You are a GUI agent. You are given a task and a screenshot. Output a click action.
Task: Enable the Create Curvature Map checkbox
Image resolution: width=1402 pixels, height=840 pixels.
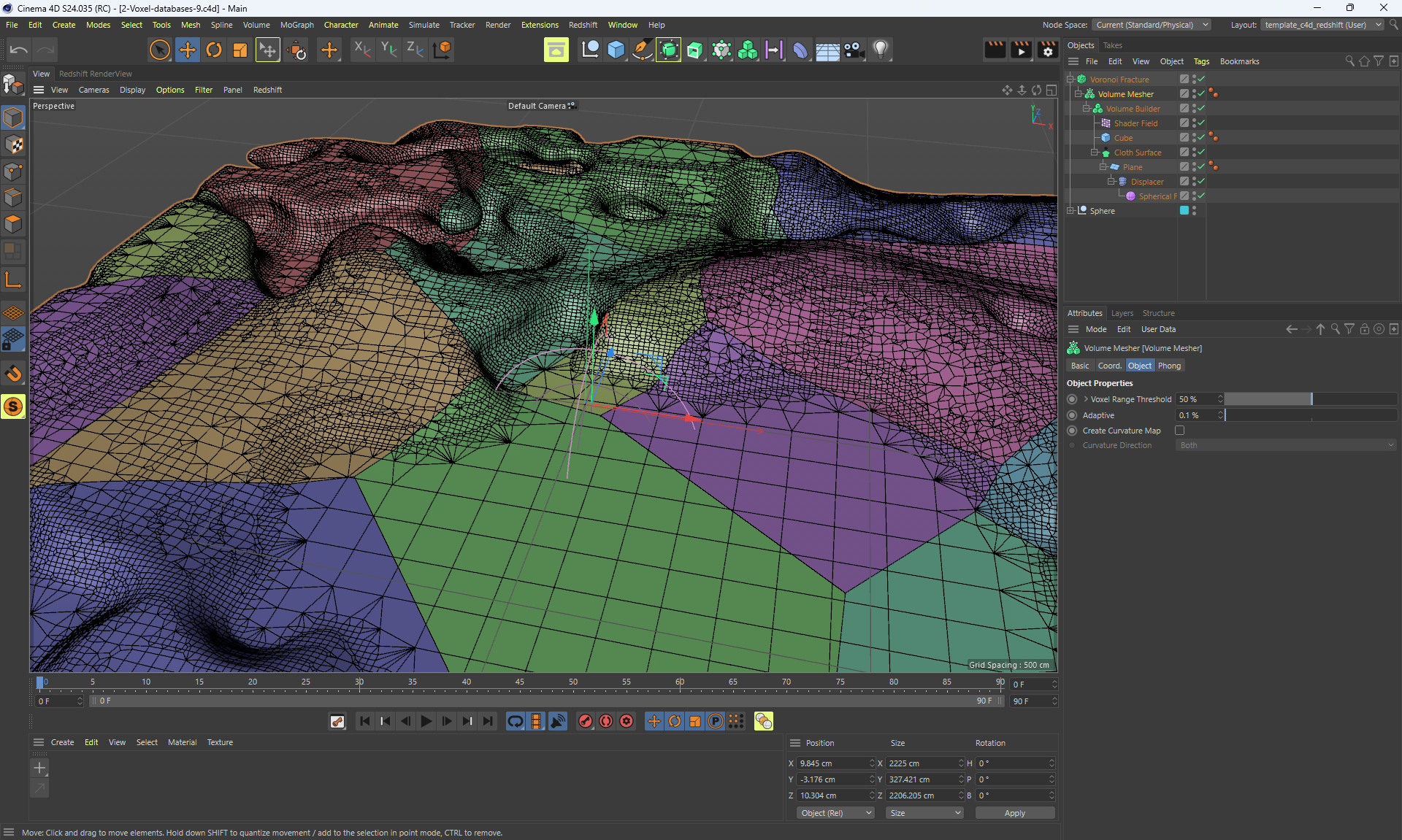[x=1179, y=431]
